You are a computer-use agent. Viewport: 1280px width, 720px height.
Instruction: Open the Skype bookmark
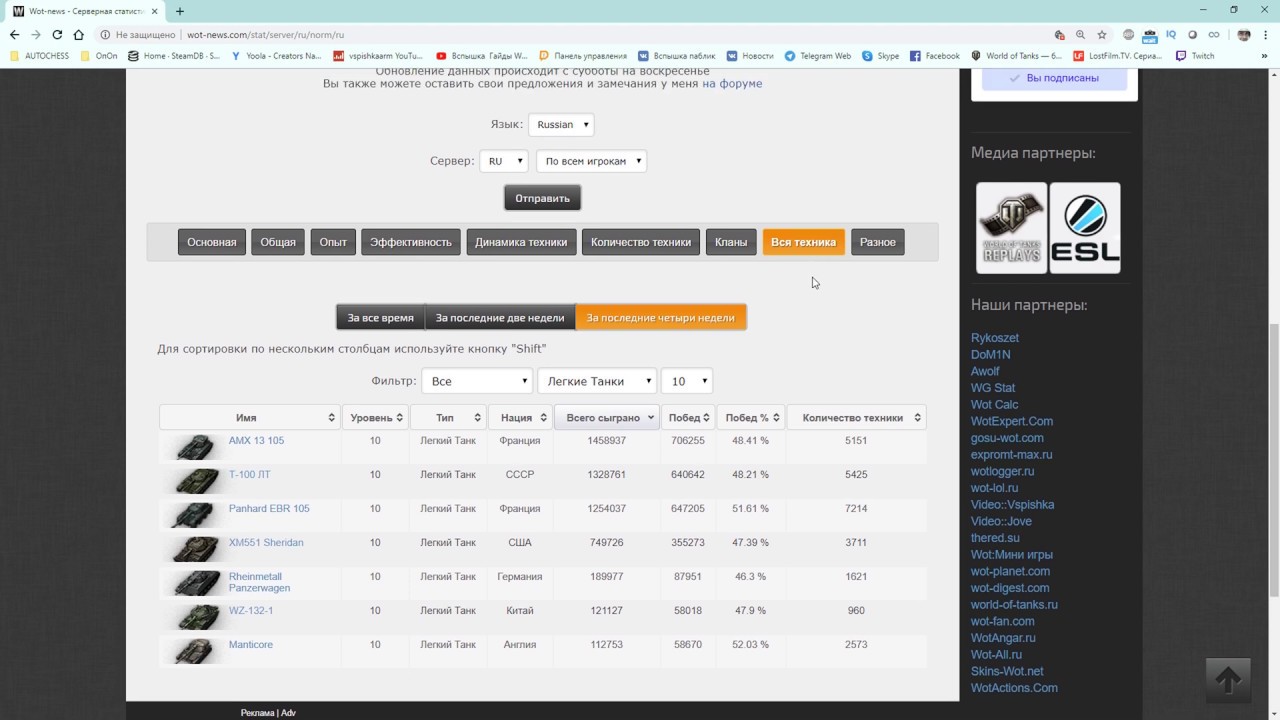pyautogui.click(x=880, y=56)
